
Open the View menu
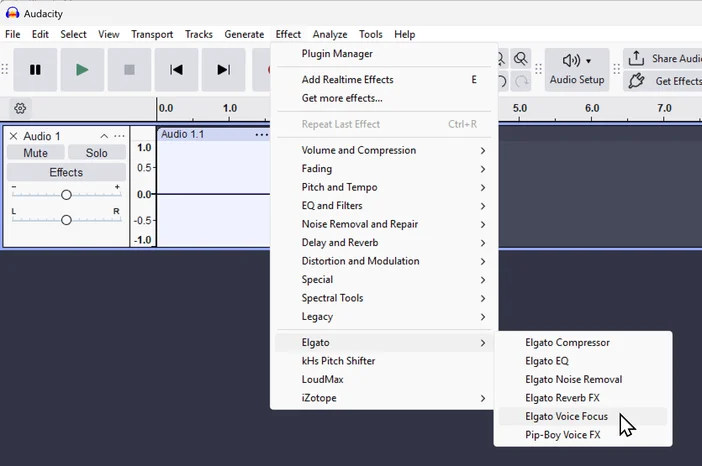[109, 34]
